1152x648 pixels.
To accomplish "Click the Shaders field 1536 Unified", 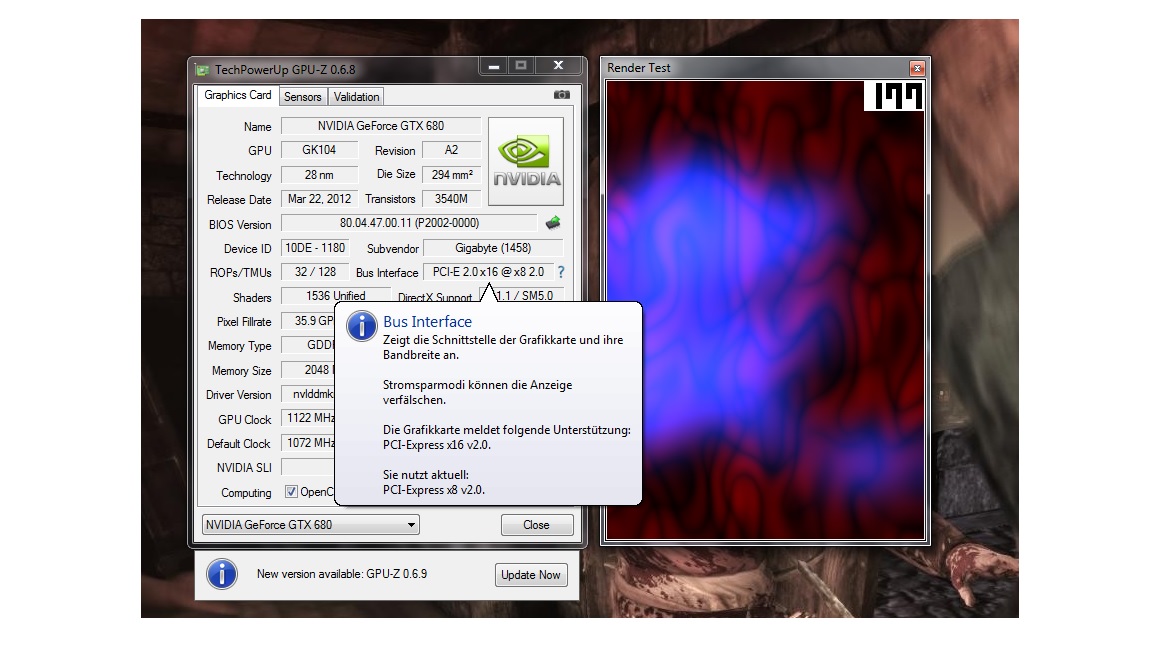I will click(336, 295).
